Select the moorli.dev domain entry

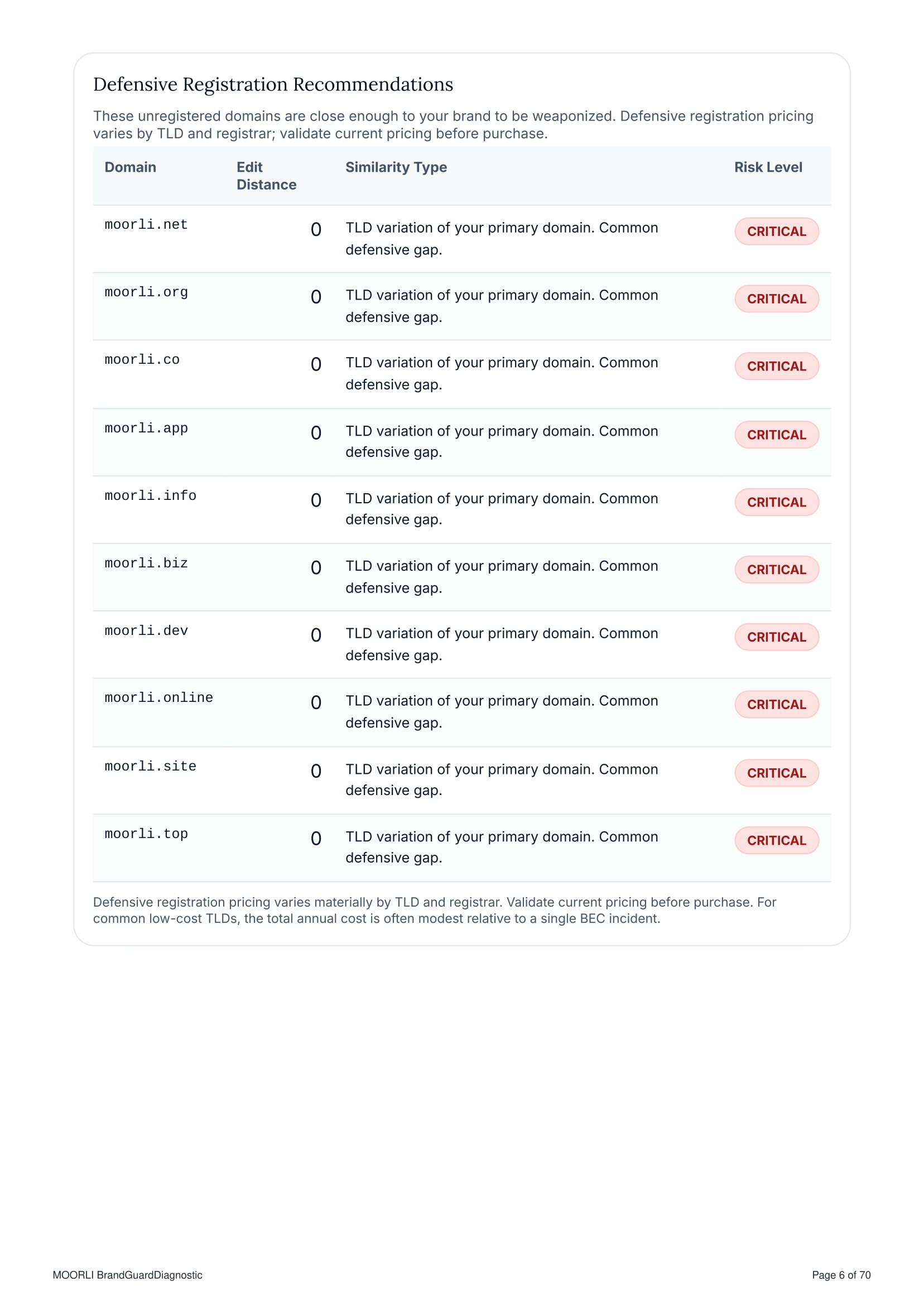coord(146,631)
